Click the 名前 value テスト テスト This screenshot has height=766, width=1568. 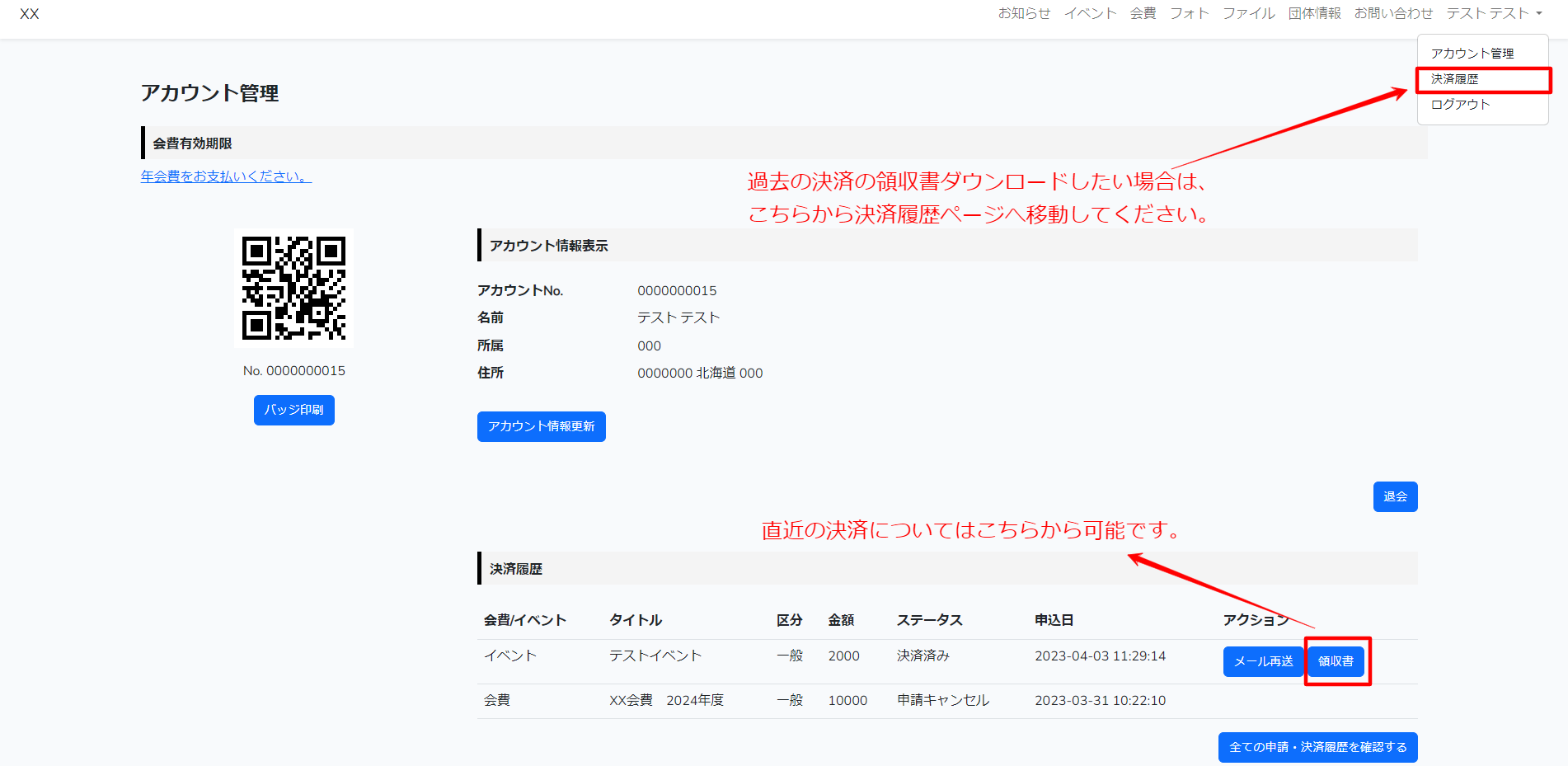point(678,318)
